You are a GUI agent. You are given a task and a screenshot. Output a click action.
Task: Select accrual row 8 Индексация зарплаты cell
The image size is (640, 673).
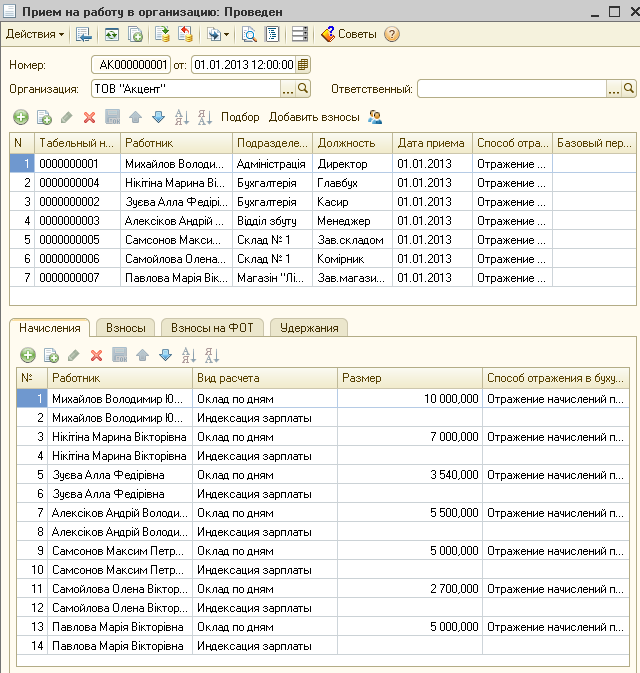click(264, 532)
